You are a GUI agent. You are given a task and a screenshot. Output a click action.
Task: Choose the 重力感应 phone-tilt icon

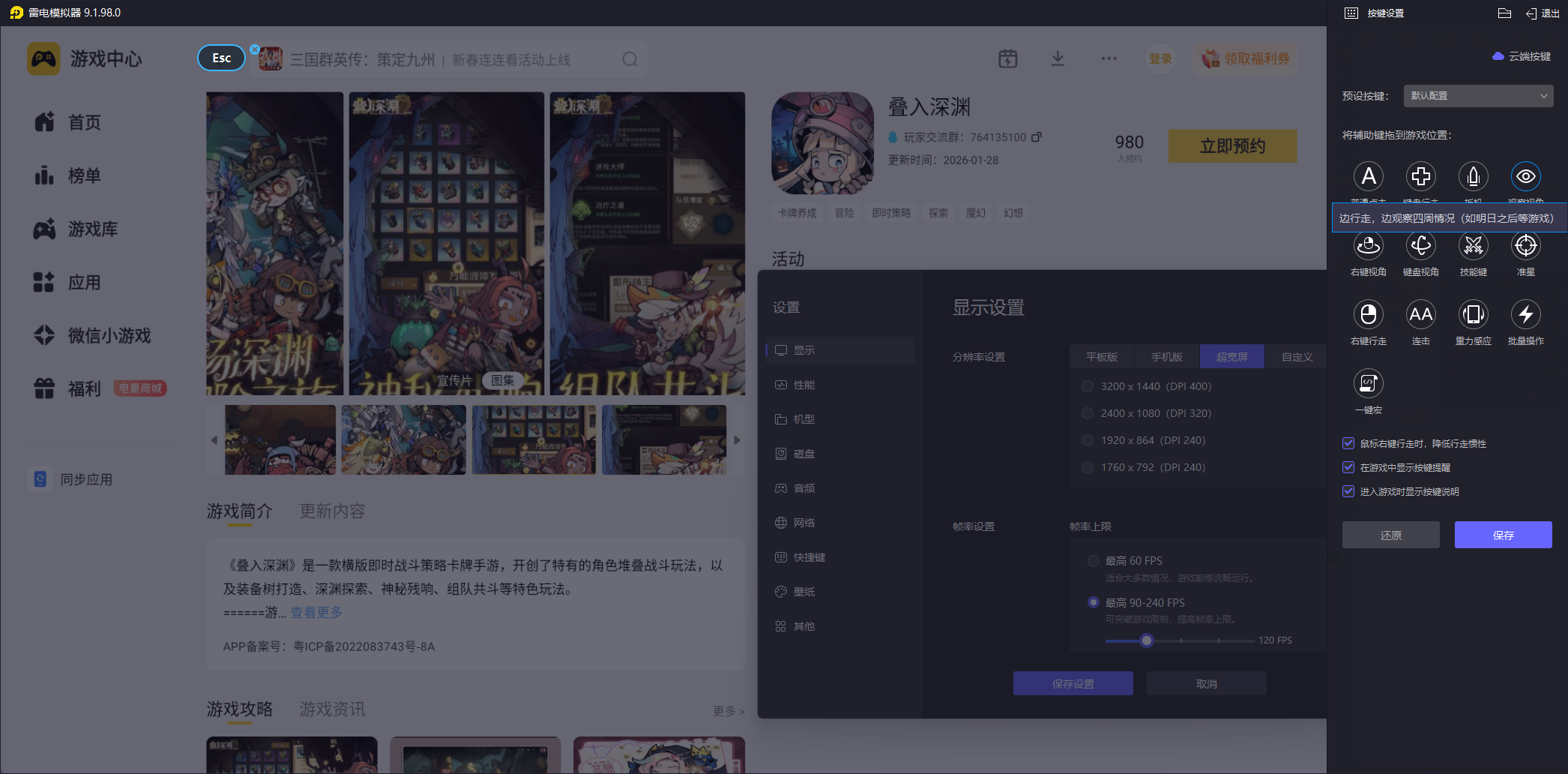click(1474, 314)
